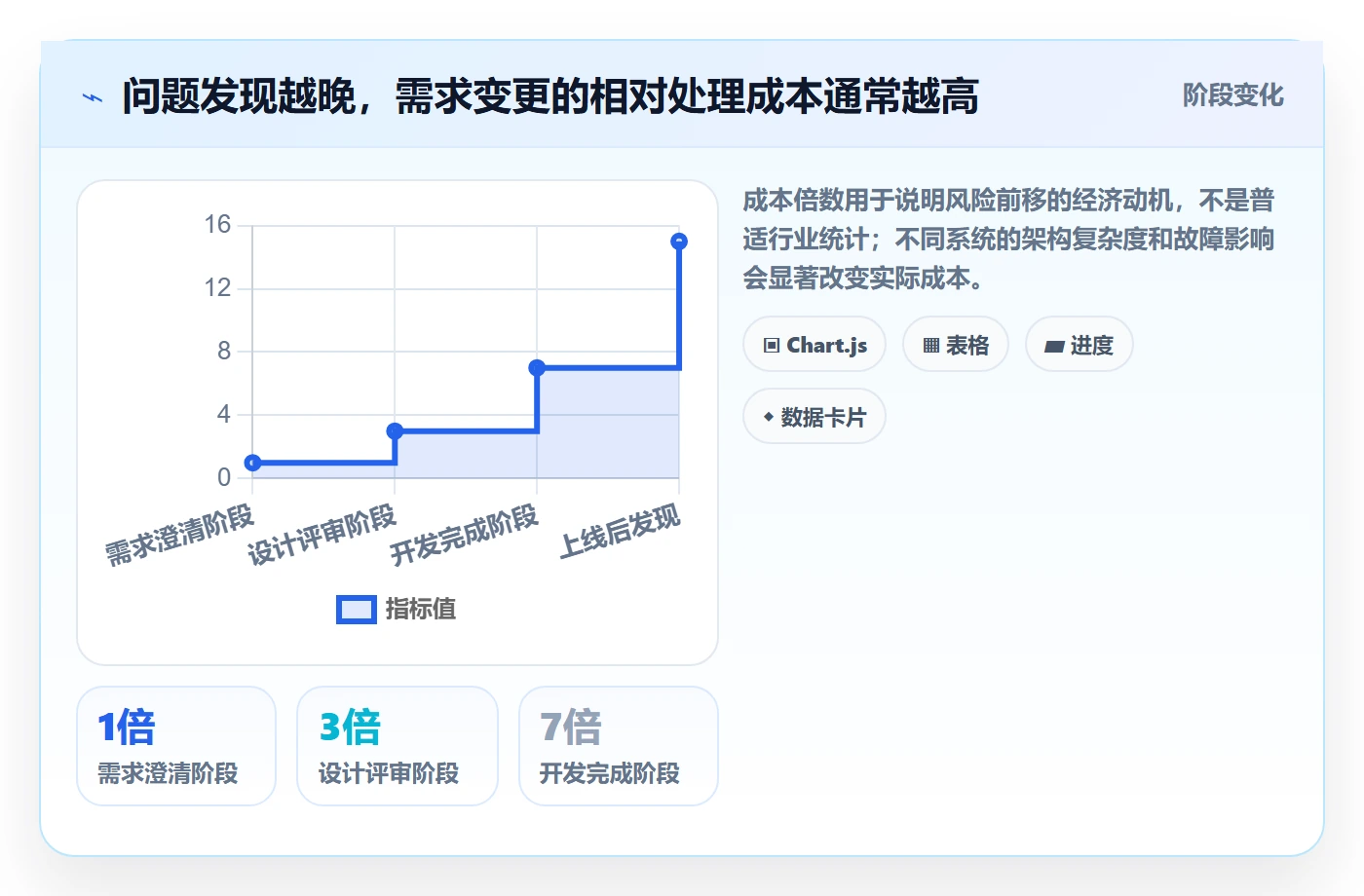Click the y-axis value 4
The height and width of the screenshot is (896, 1364).
[x=224, y=414]
